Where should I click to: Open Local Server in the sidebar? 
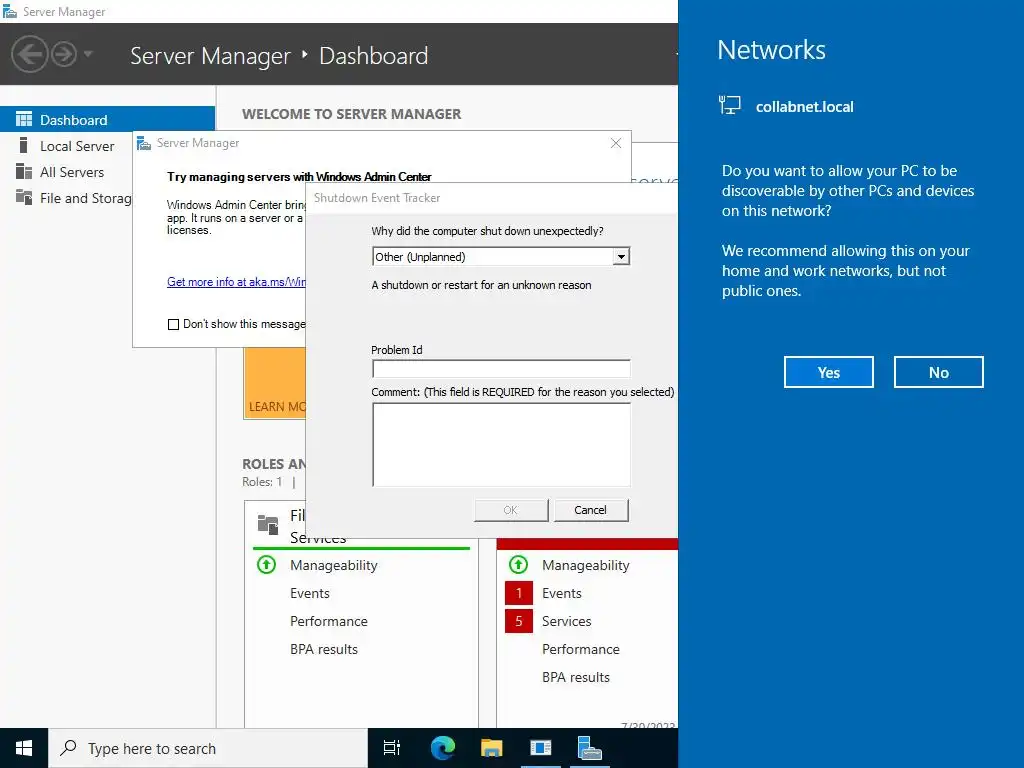coord(77,146)
